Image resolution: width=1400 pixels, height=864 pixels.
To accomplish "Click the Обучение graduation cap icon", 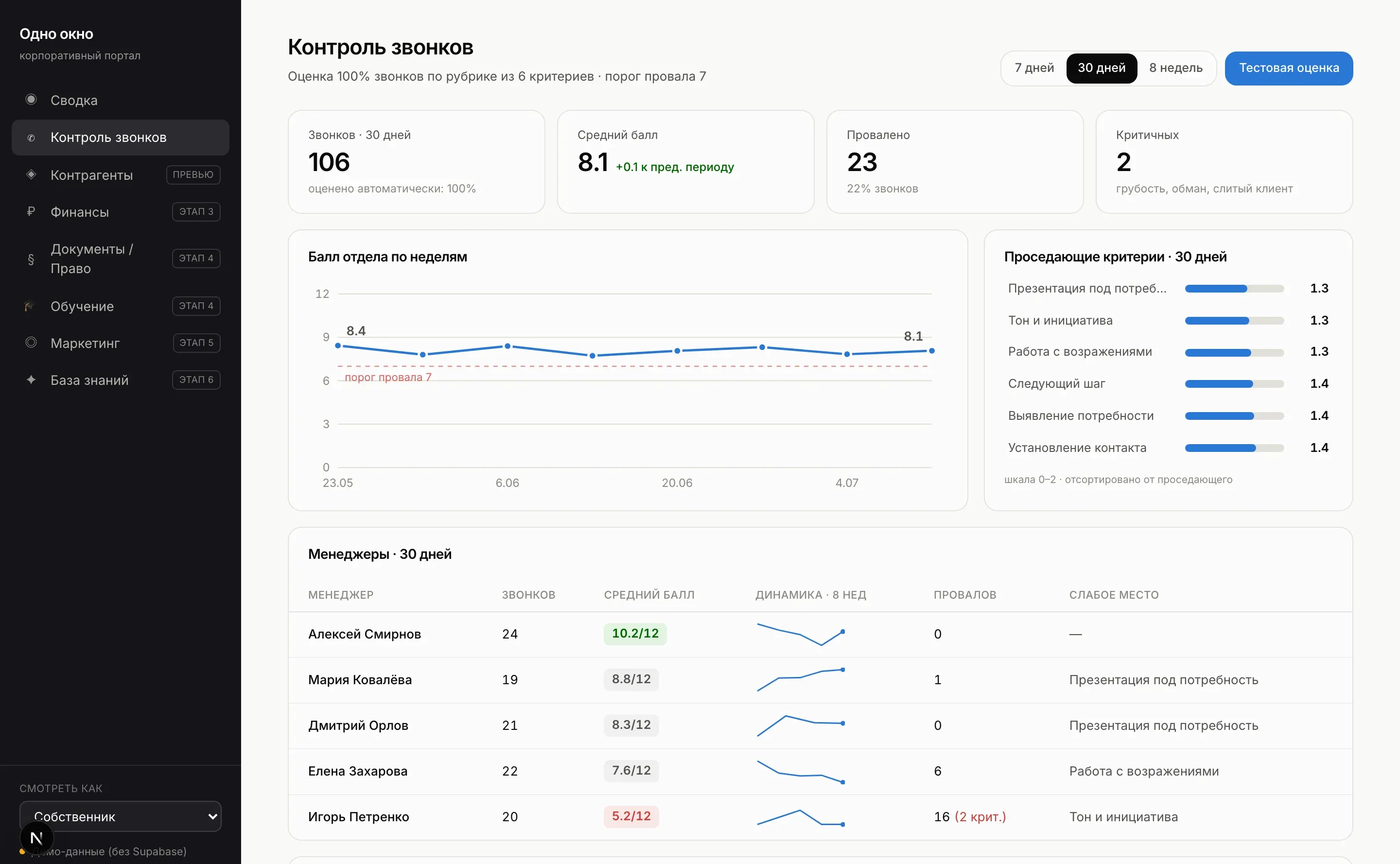I will 30,306.
